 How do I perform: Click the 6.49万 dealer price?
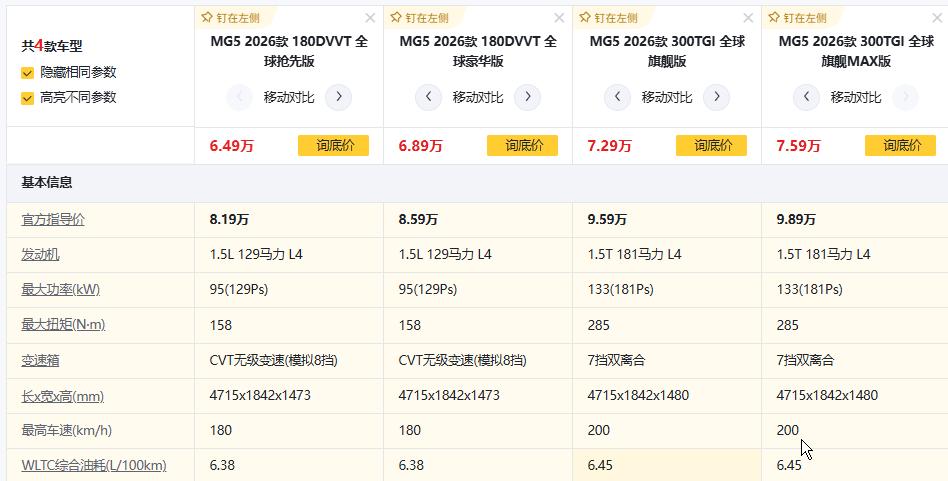pos(232,146)
